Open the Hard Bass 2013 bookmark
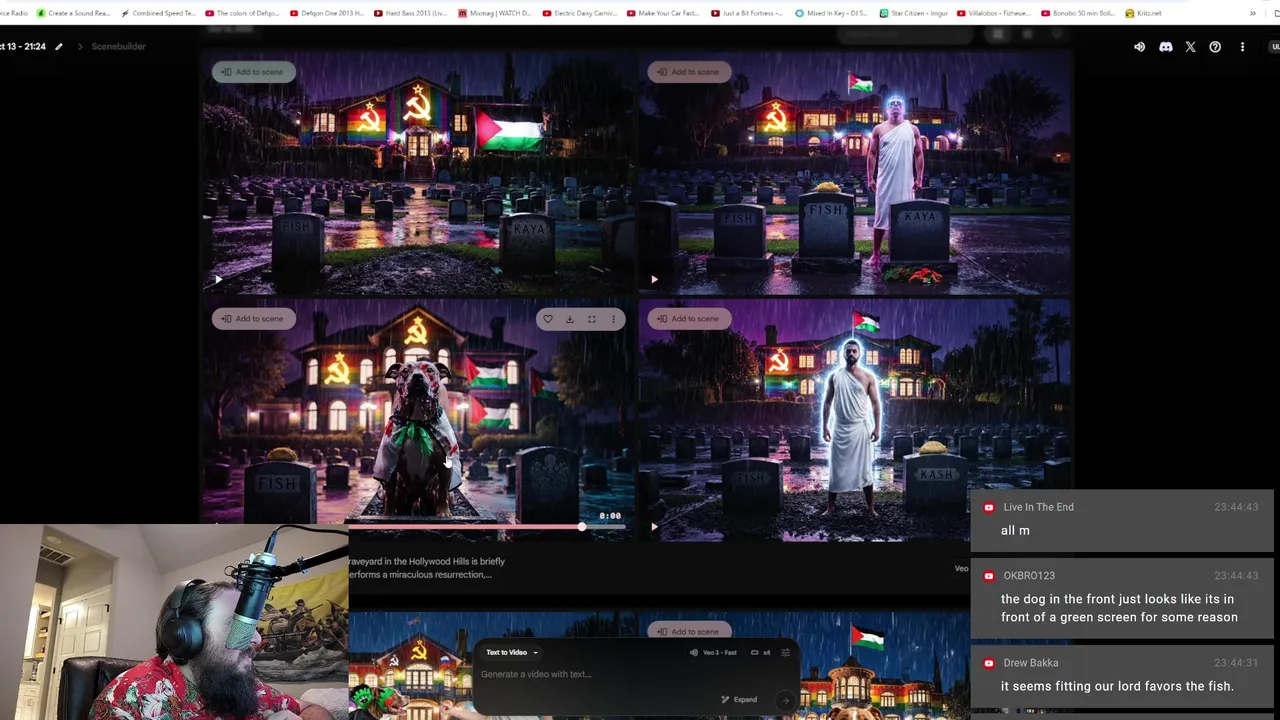Image resolution: width=1280 pixels, height=720 pixels. coord(411,13)
